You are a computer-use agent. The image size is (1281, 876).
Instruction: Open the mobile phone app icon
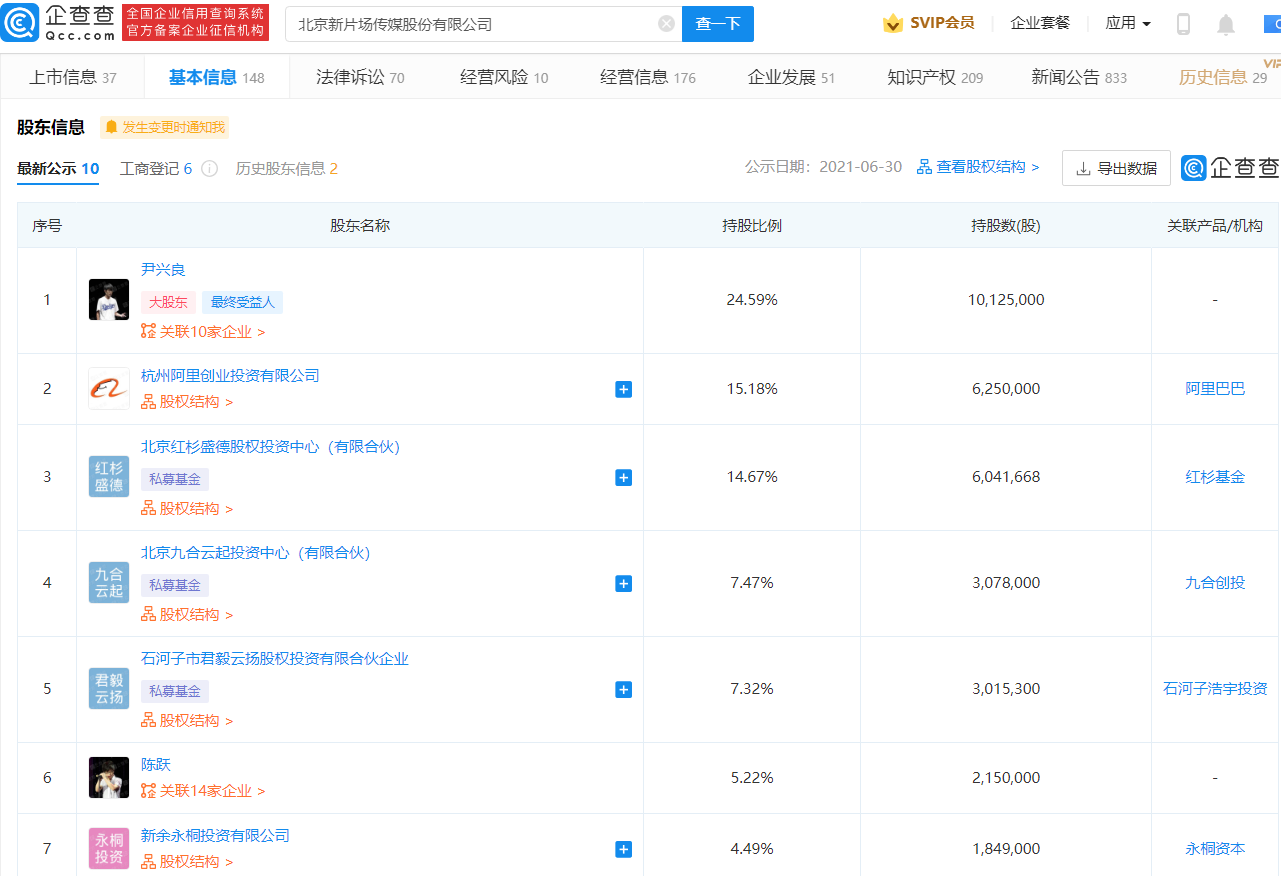point(1183,24)
